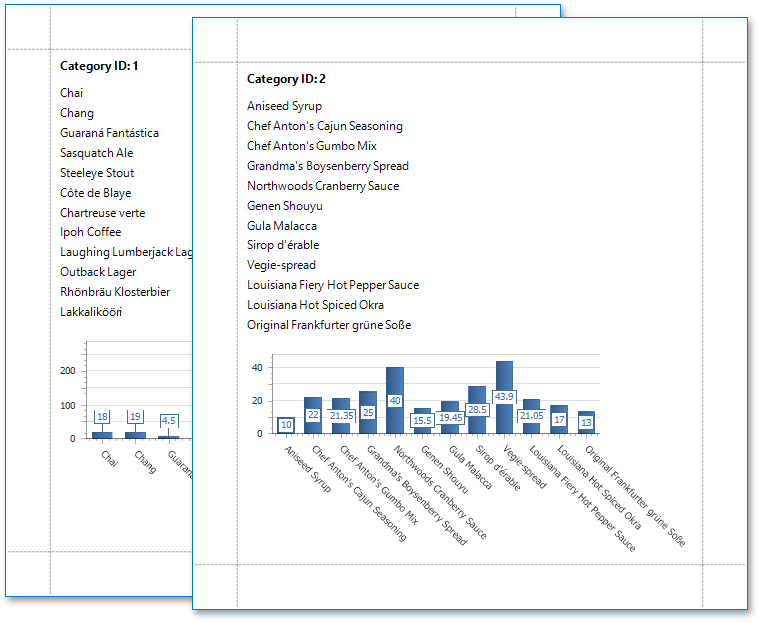Viewport: 759px width, 622px height.
Task: Click the bar value label 13
Action: tap(586, 422)
